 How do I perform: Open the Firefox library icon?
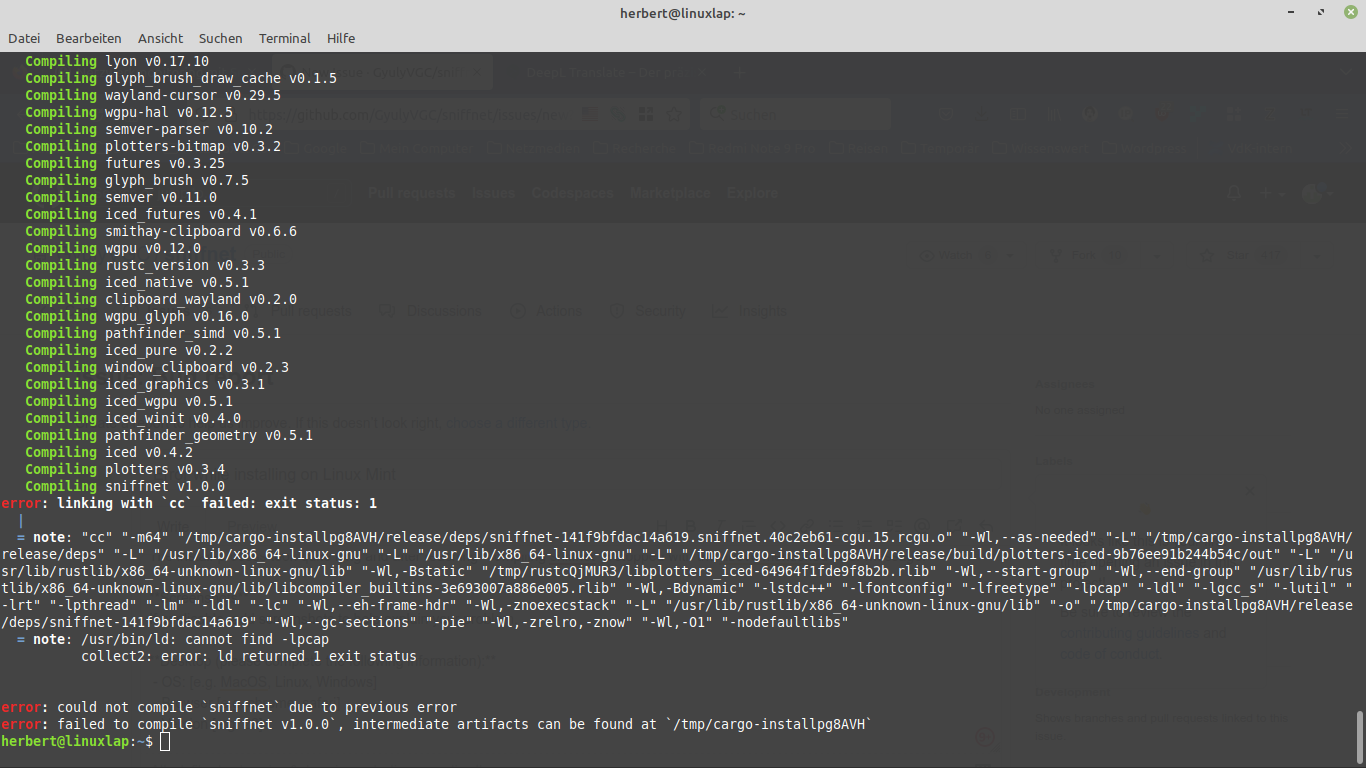tap(1054, 113)
